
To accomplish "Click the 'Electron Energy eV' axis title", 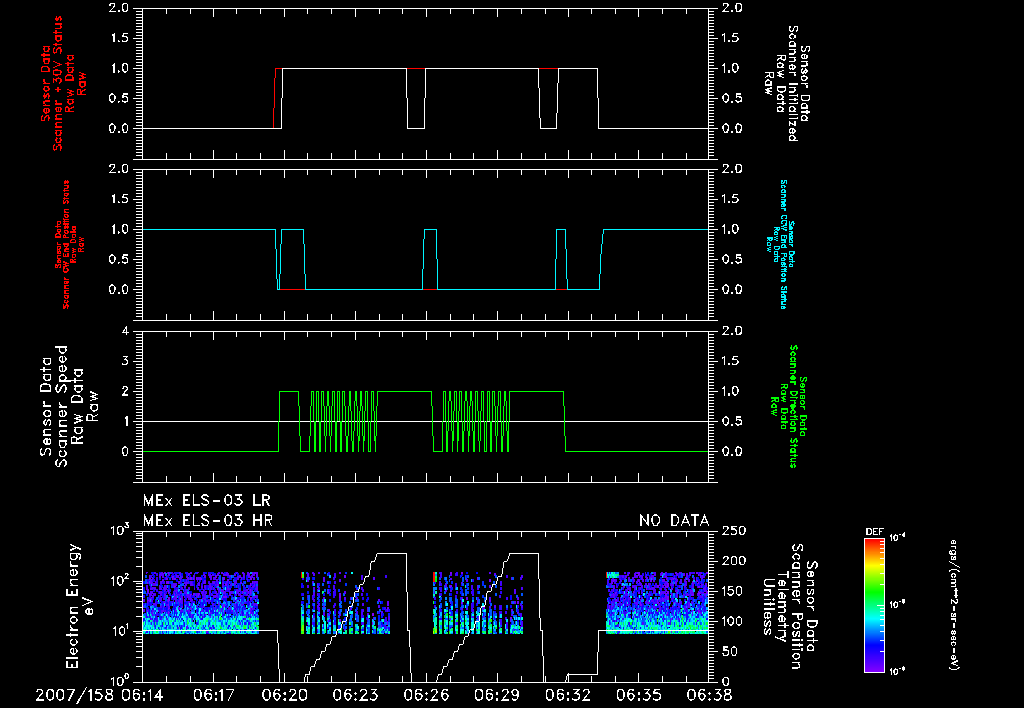I will click(x=81, y=605).
